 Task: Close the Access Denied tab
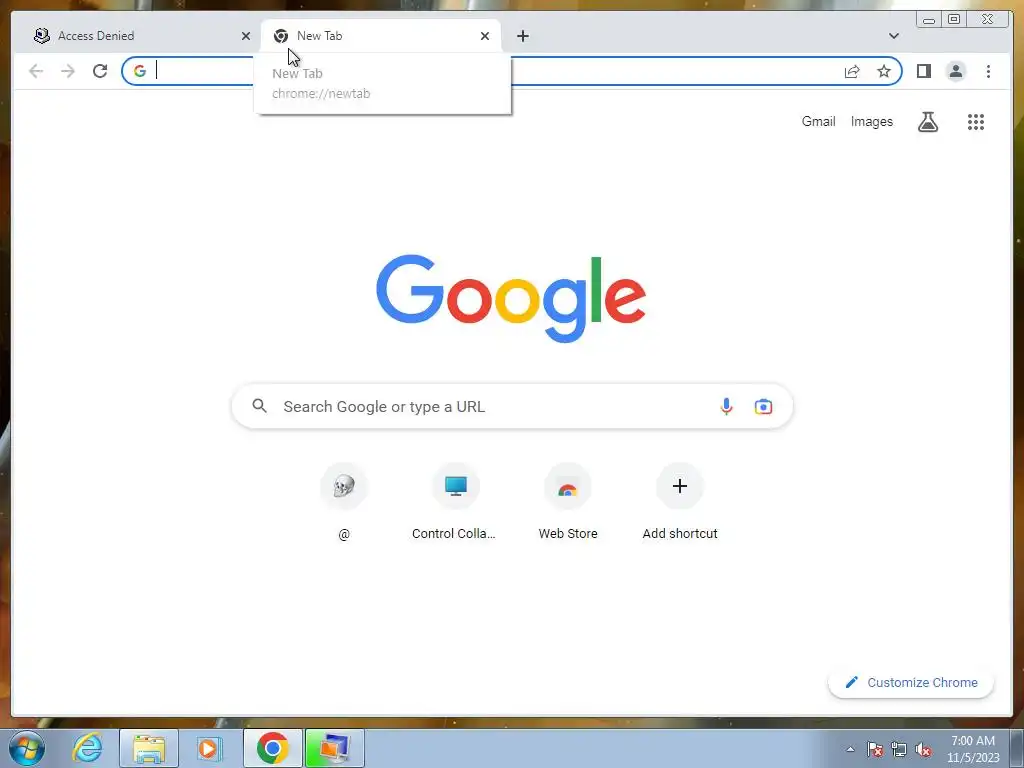point(246,36)
